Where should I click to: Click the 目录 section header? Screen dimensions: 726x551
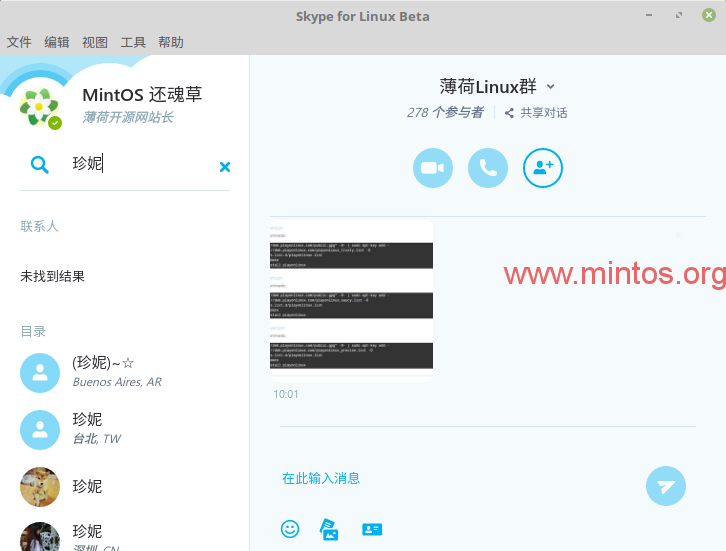coord(33,332)
